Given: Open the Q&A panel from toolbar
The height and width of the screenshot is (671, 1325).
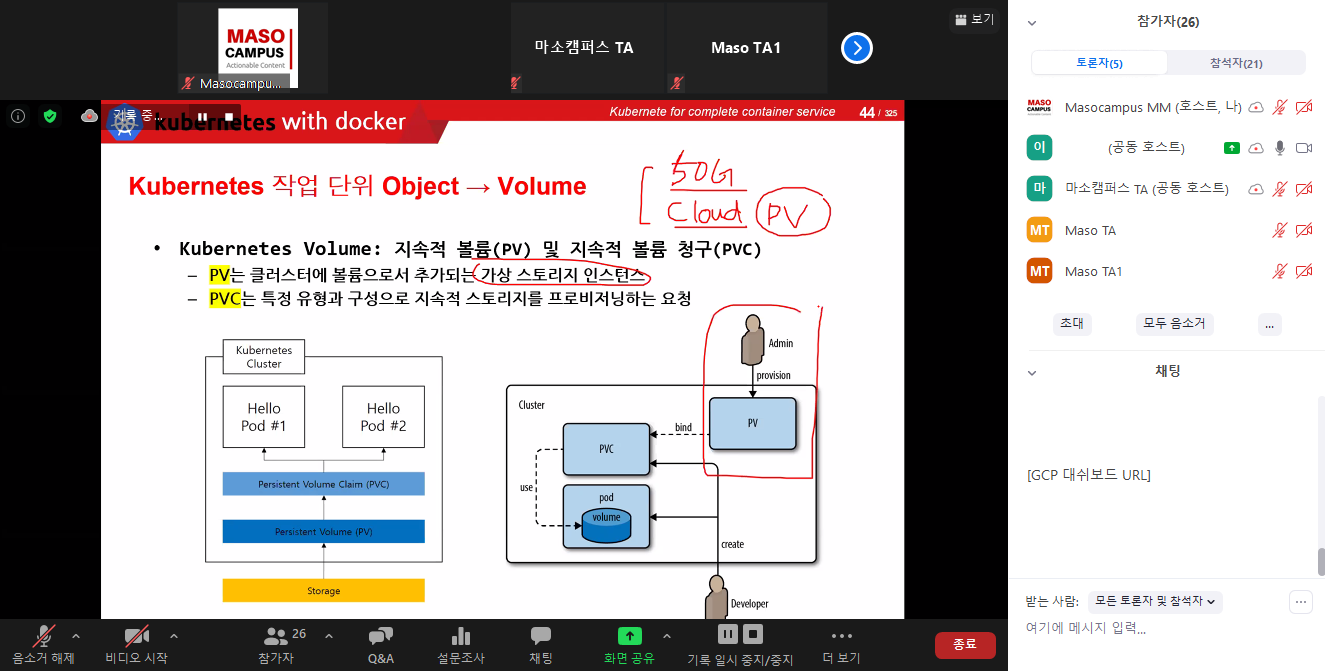Looking at the screenshot, I should (380, 636).
